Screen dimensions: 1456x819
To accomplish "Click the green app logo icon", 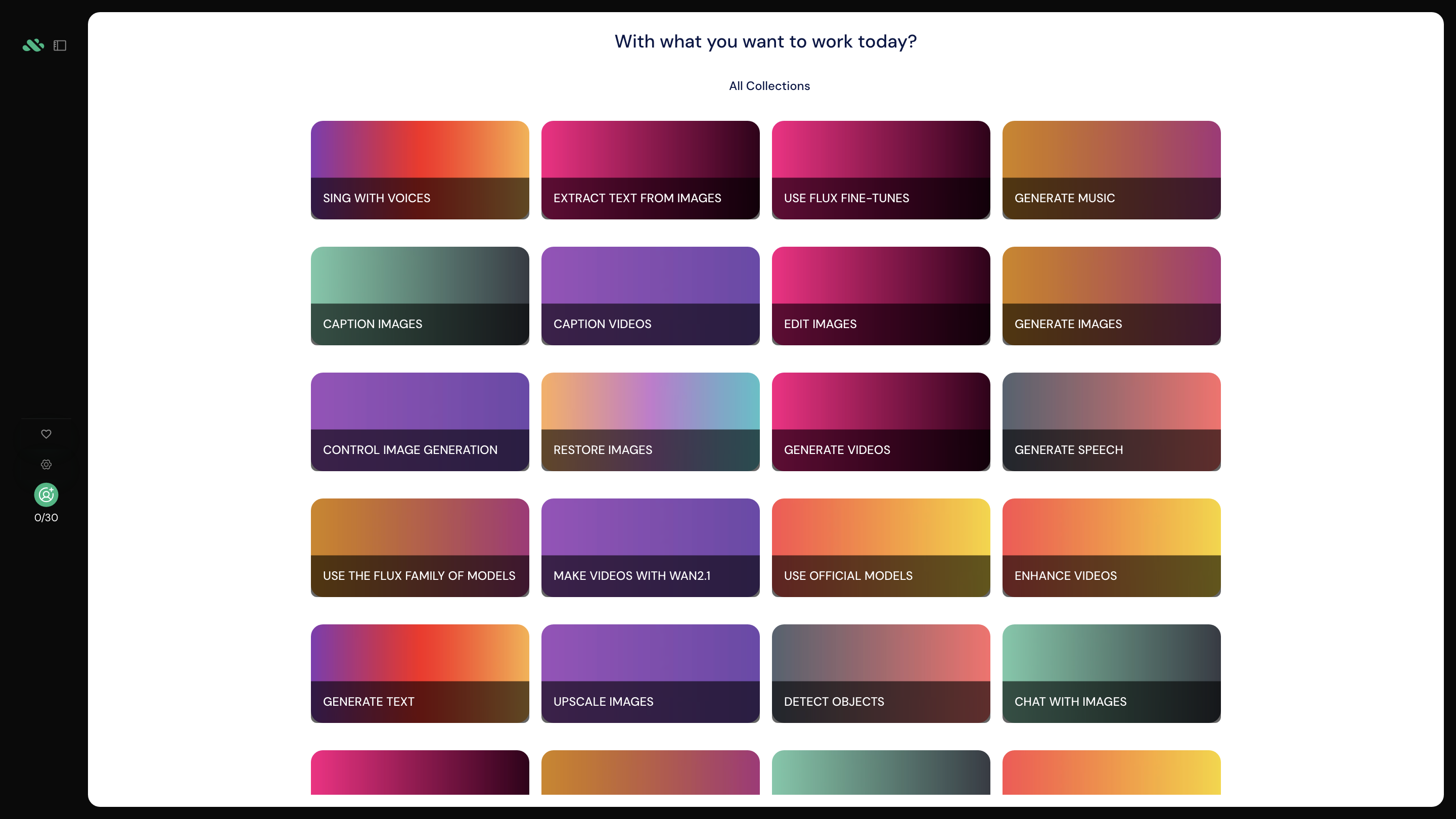I will [33, 45].
